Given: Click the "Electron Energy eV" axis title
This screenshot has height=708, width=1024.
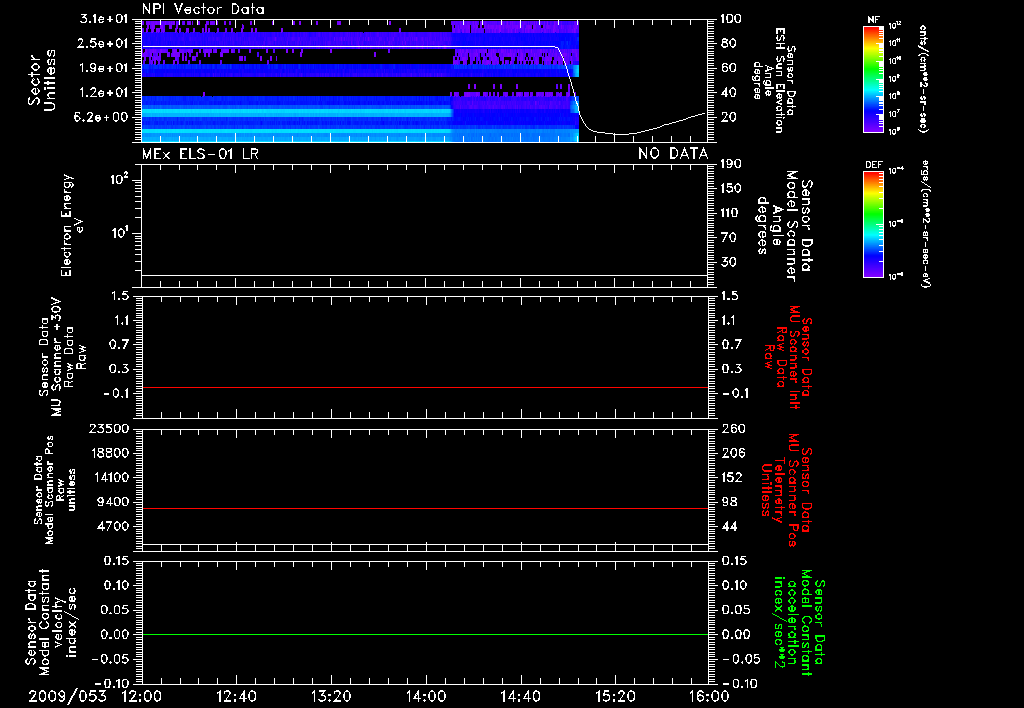Looking at the screenshot, I should tap(72, 225).
